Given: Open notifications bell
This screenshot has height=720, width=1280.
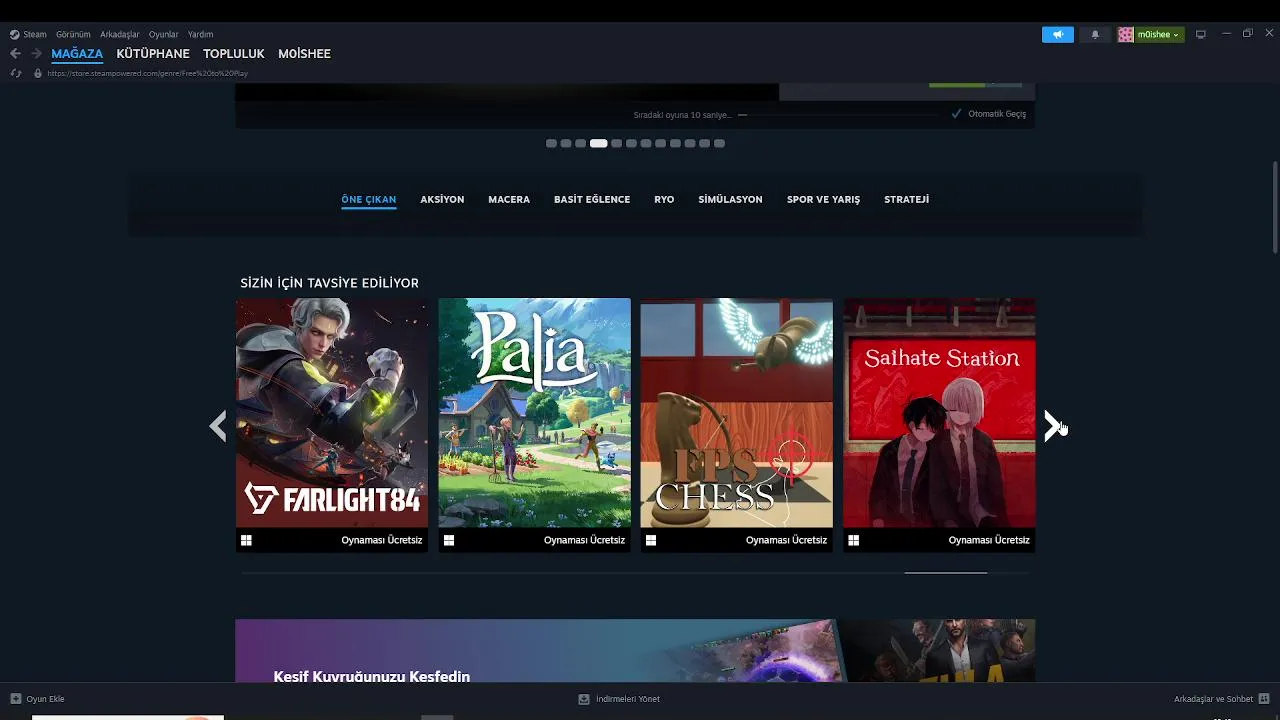Looking at the screenshot, I should [1095, 34].
